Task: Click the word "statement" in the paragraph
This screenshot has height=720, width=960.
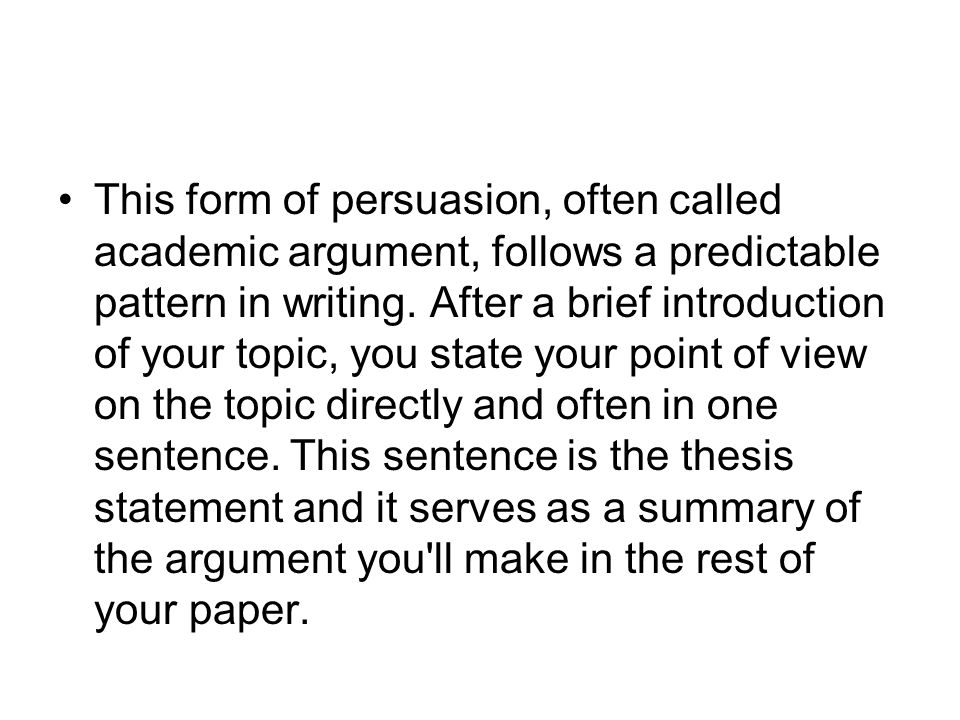Action: click(x=188, y=508)
